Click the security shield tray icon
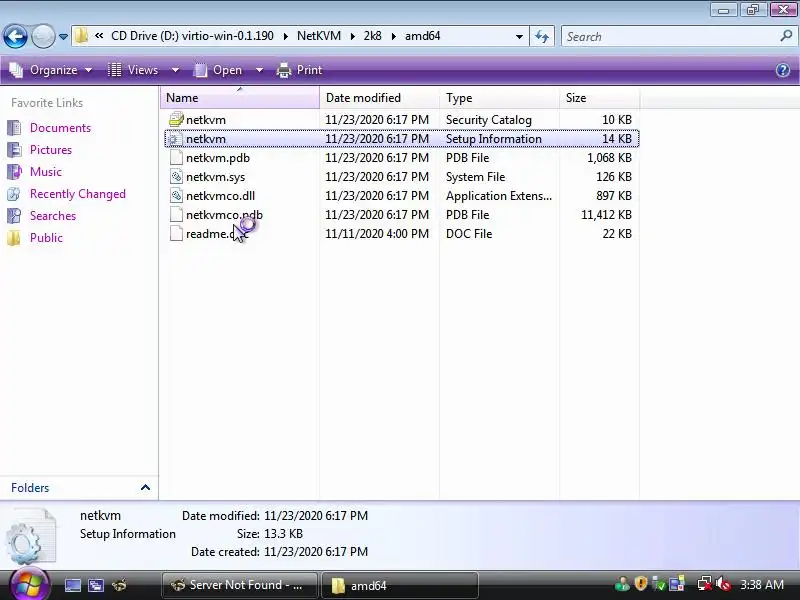The image size is (800, 600). click(641, 584)
